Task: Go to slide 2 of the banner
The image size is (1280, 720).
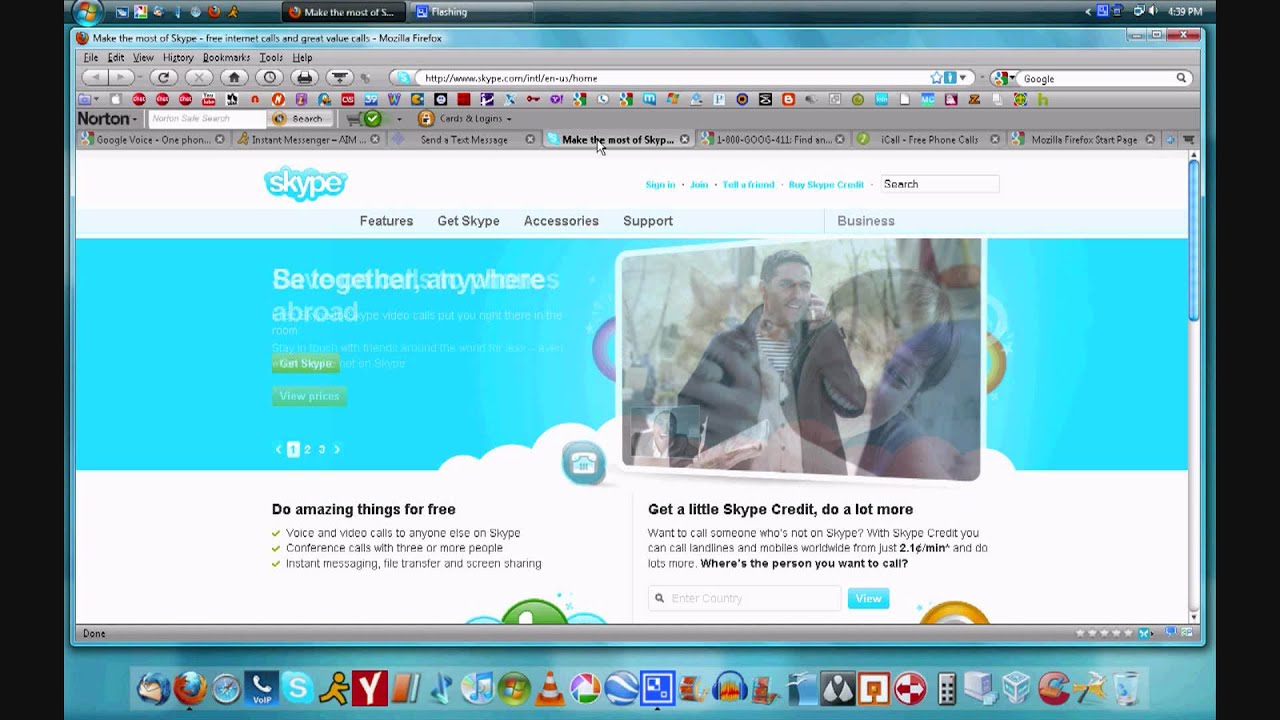Action: (307, 450)
